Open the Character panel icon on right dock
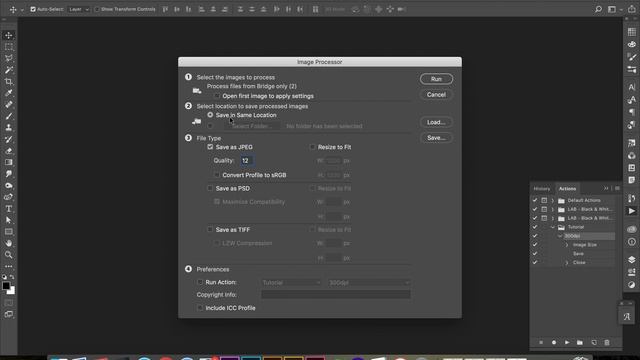This screenshot has height=360, width=640. (631, 87)
